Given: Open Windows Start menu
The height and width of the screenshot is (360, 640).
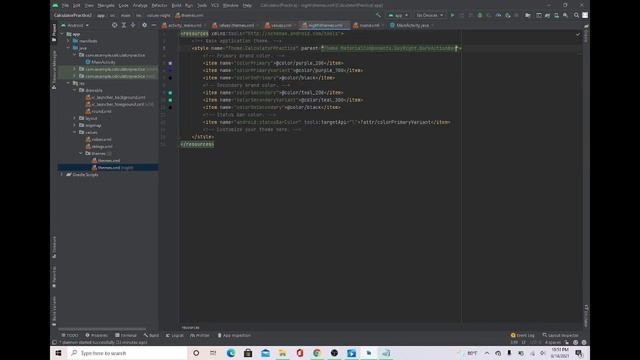Looking at the screenshot, I should tap(58, 353).
